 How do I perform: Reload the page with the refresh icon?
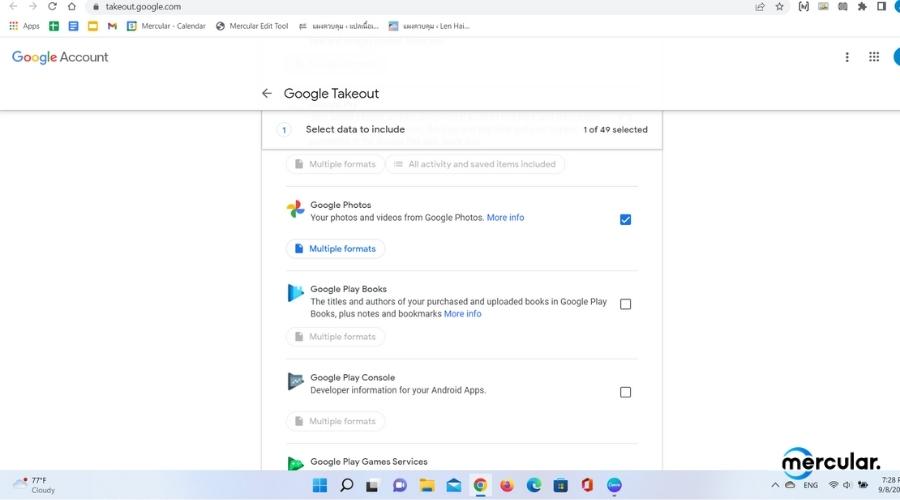coord(52,6)
